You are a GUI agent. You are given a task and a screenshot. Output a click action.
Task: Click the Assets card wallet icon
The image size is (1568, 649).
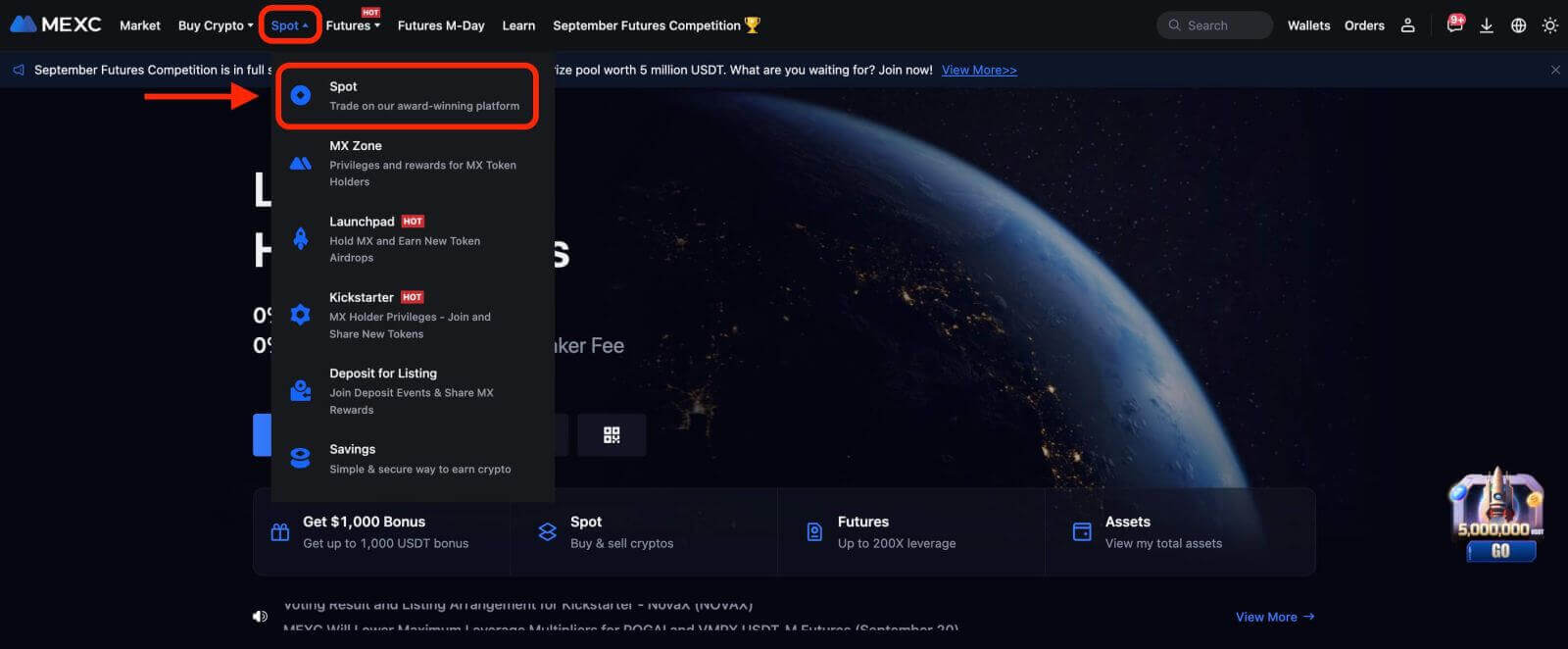1082,532
